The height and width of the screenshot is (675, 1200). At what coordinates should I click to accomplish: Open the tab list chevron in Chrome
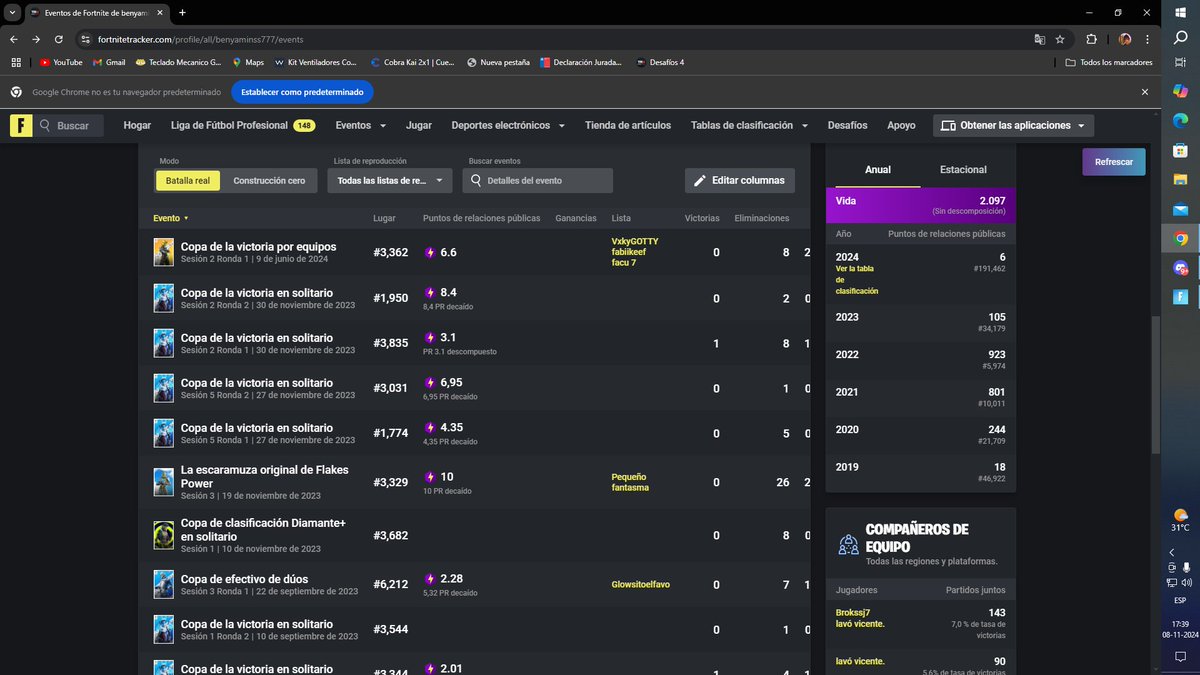[11, 12]
